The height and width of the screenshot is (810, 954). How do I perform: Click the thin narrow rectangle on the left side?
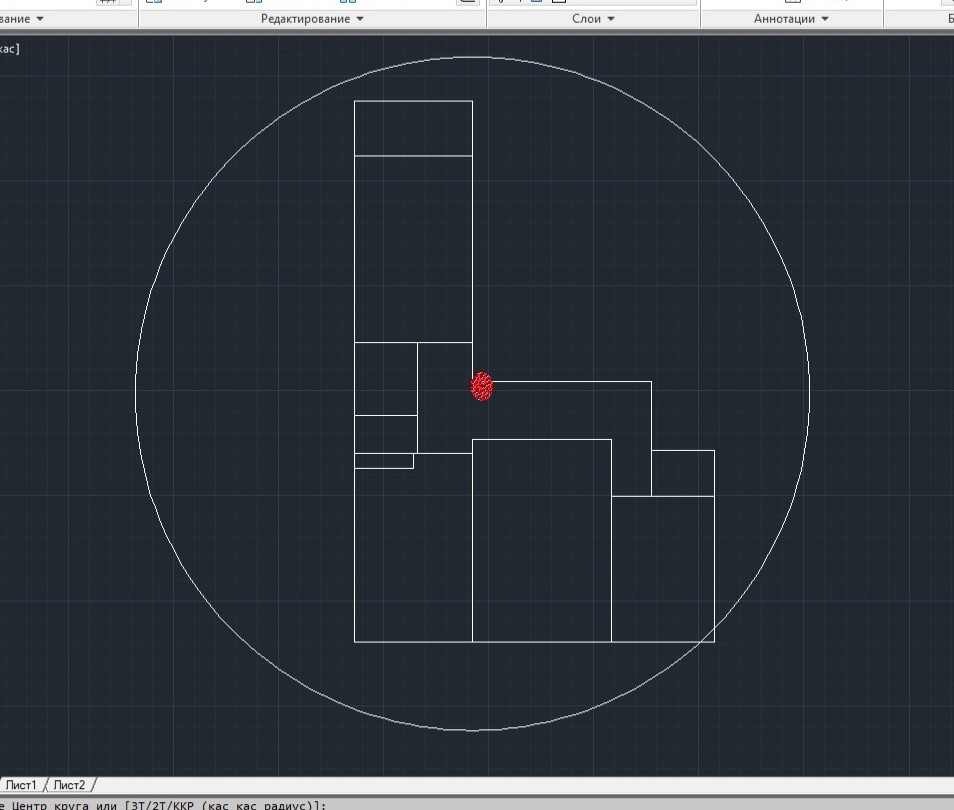tap(384, 461)
